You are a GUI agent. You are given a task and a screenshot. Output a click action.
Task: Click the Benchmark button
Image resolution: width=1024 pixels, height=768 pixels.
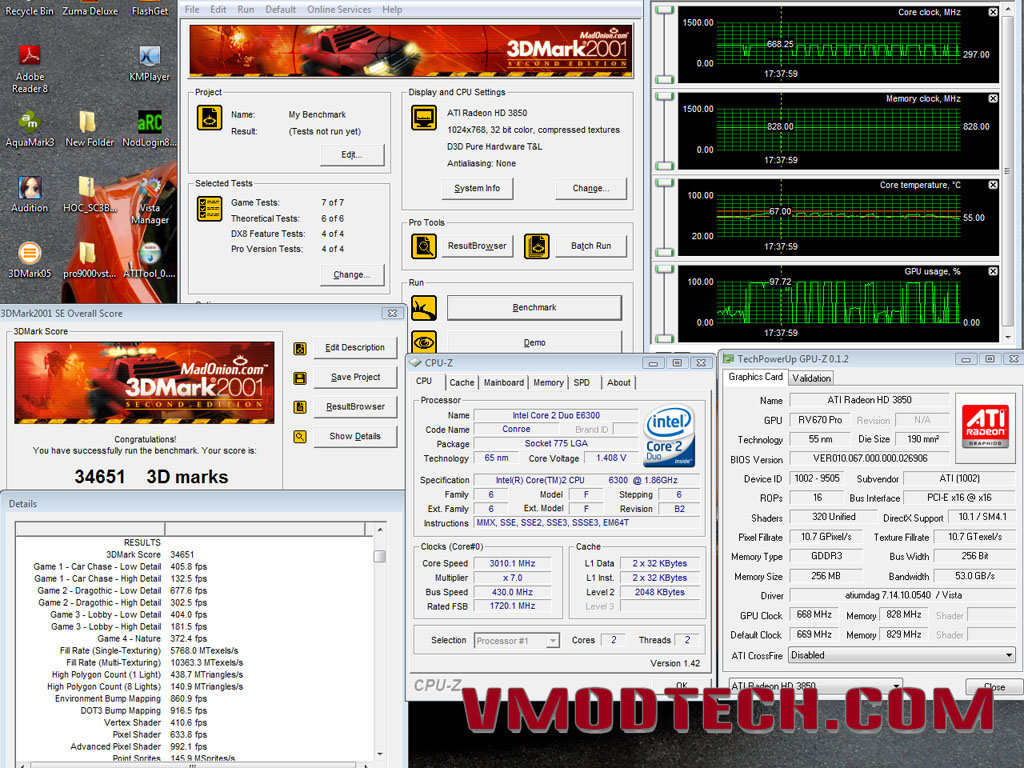(x=534, y=308)
